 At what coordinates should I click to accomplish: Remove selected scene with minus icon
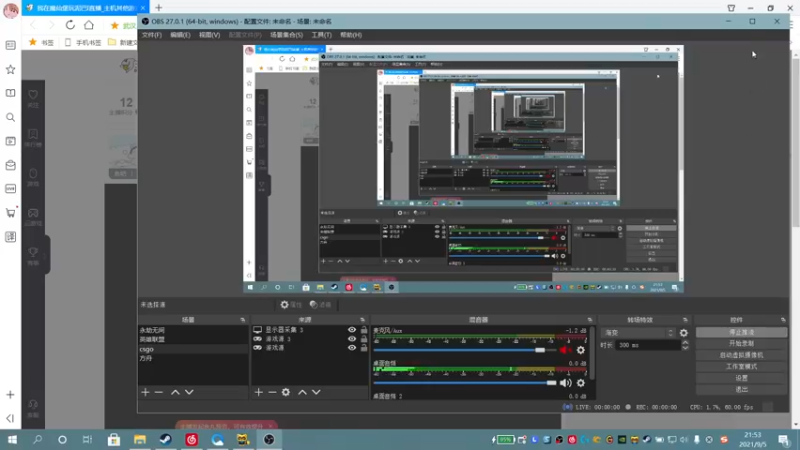coord(159,392)
